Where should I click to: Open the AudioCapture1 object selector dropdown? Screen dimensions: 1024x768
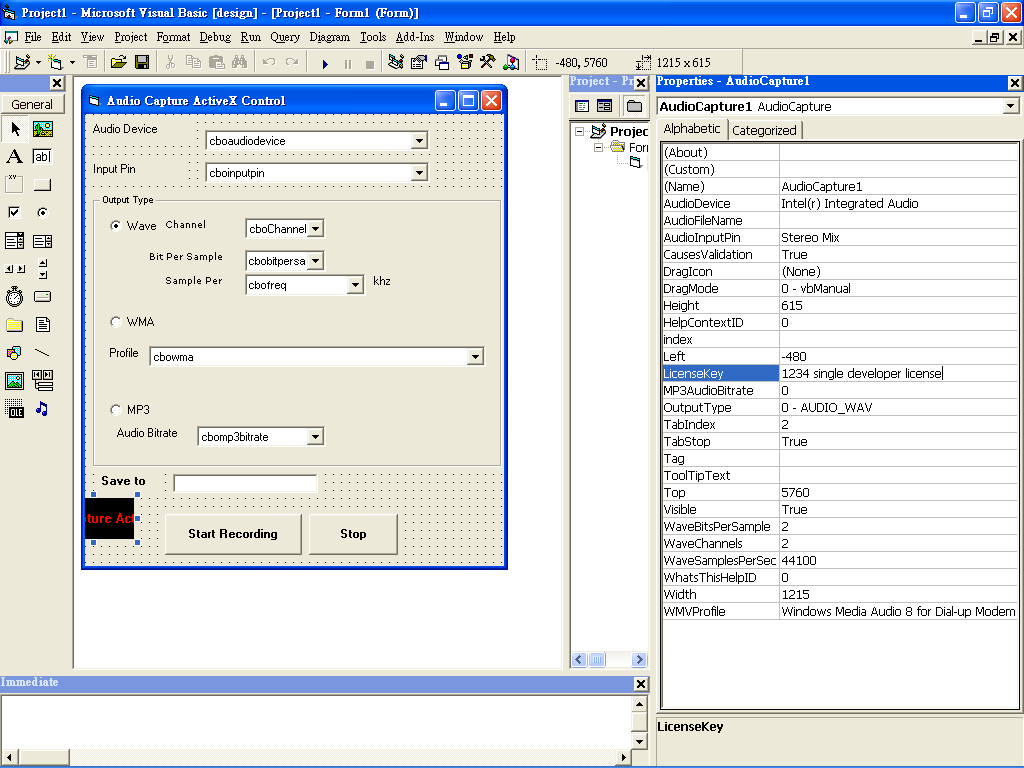pos(1010,106)
